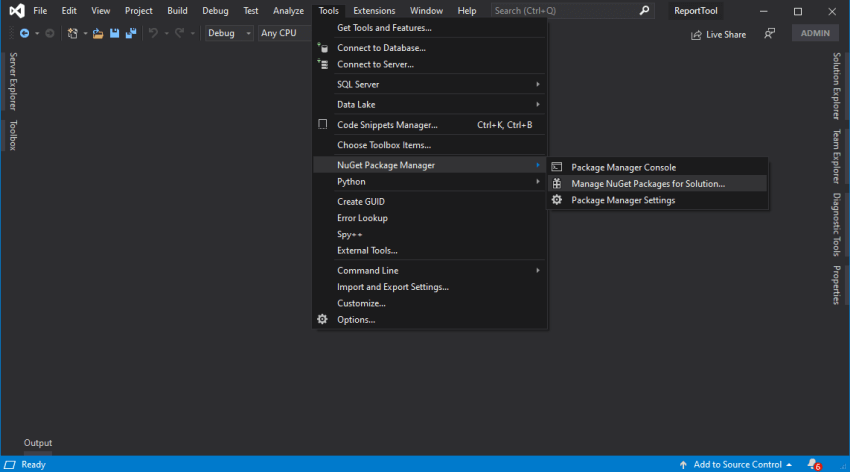
Task: Click the Package Manager Console icon
Action: tap(557, 167)
